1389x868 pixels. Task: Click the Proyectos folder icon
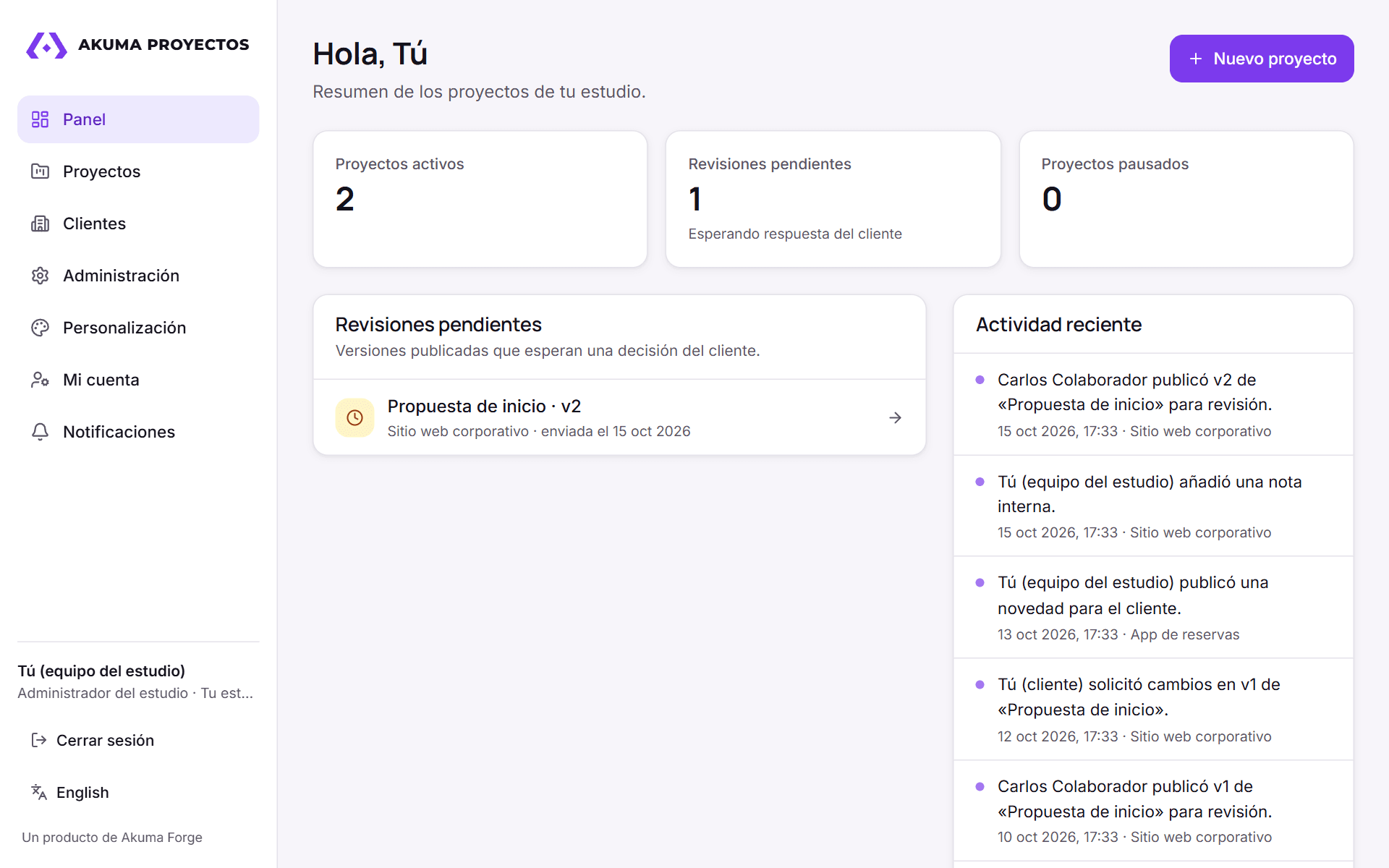40,171
